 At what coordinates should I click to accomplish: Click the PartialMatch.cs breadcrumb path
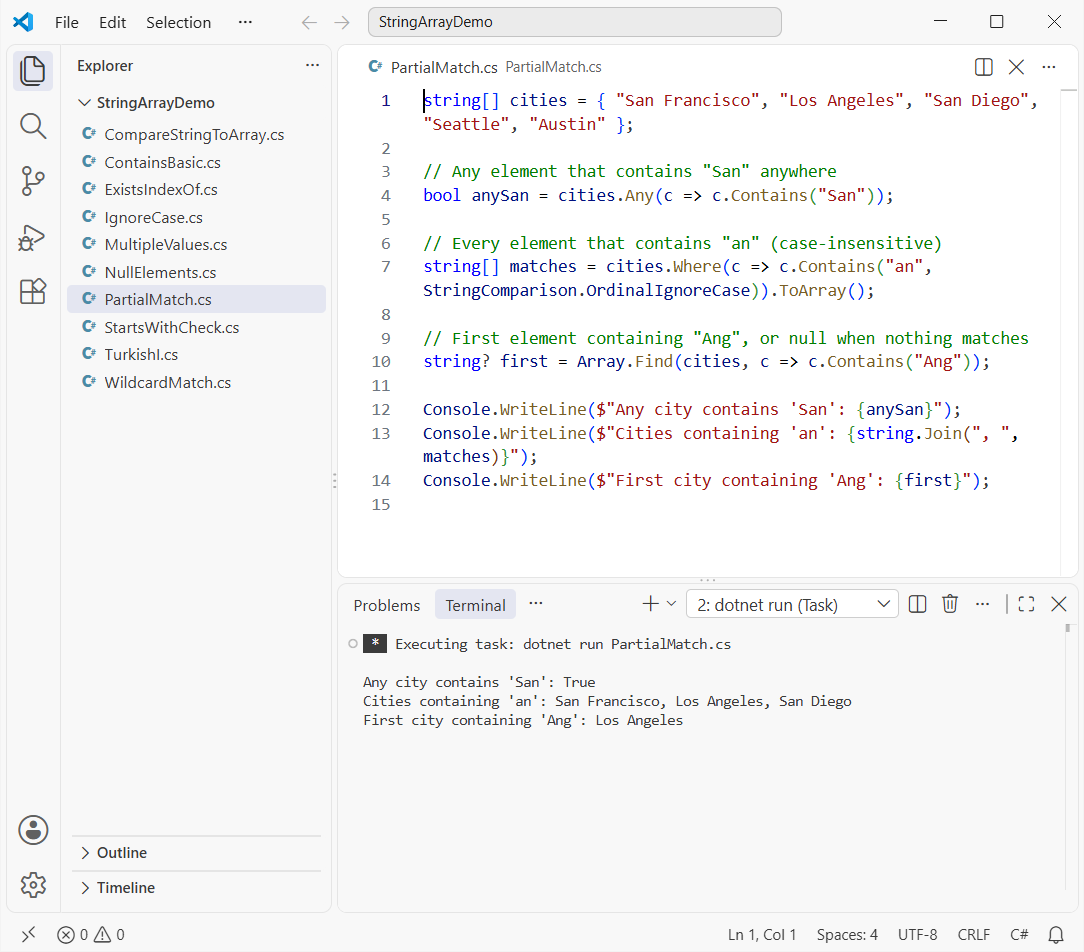tap(553, 67)
